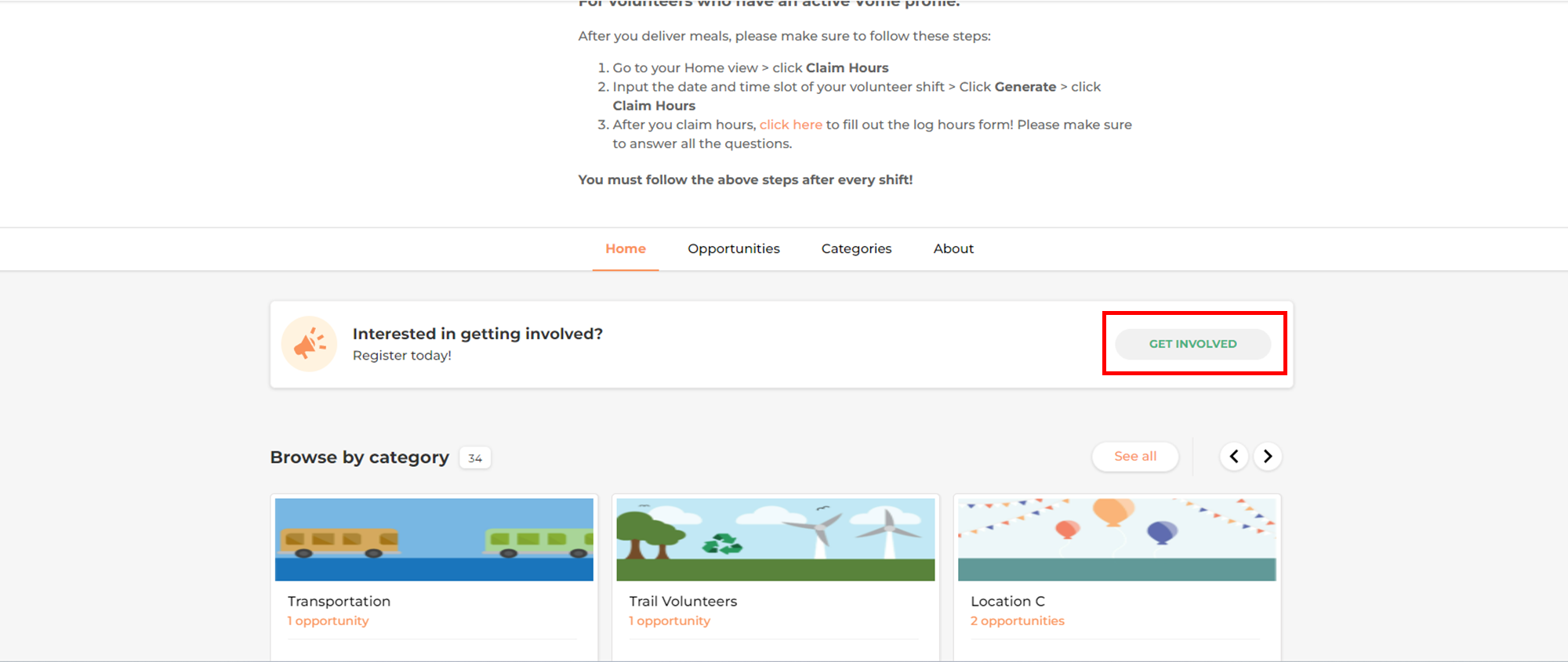Click the 'You must follow the above steps' text

746,179
